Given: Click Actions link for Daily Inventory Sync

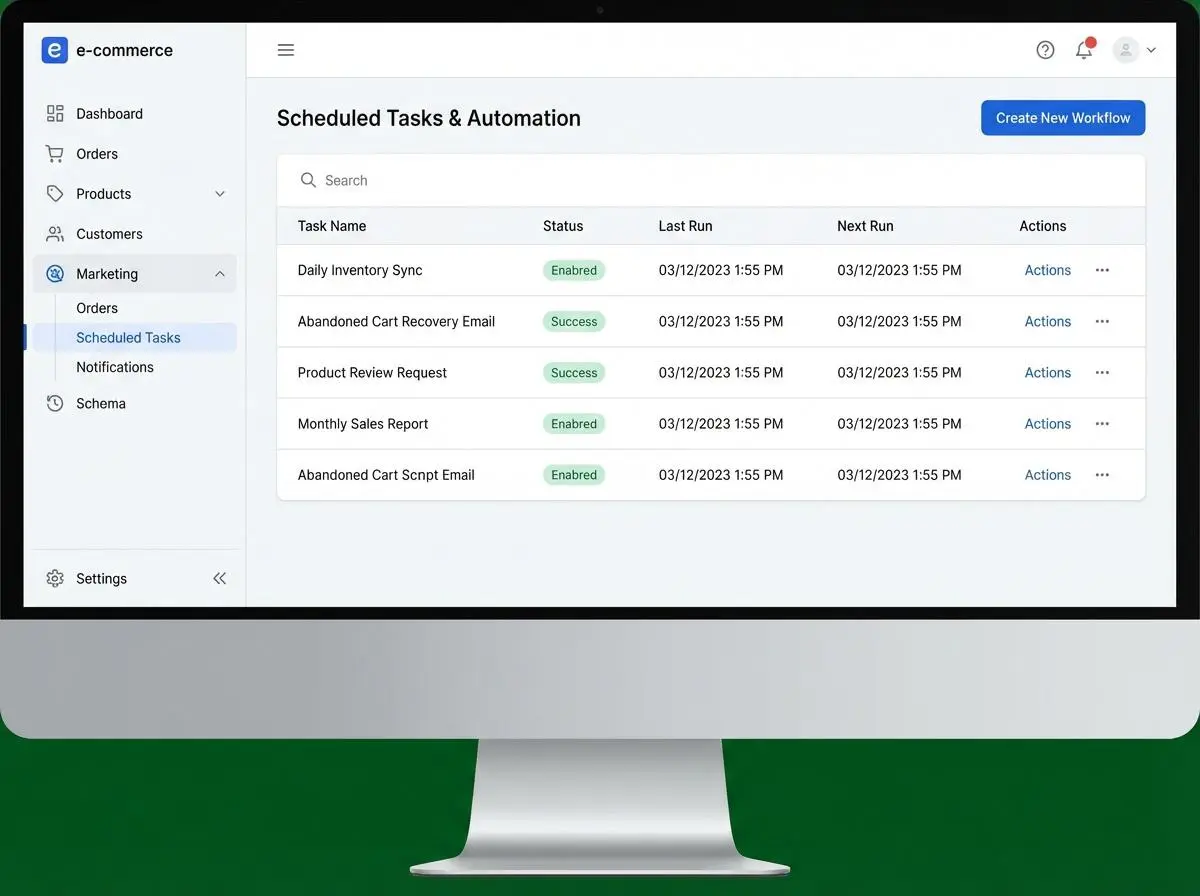Looking at the screenshot, I should [1047, 270].
